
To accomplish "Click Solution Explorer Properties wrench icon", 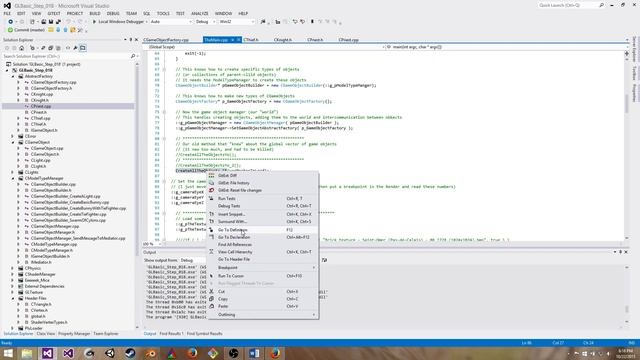I will pos(76,48).
